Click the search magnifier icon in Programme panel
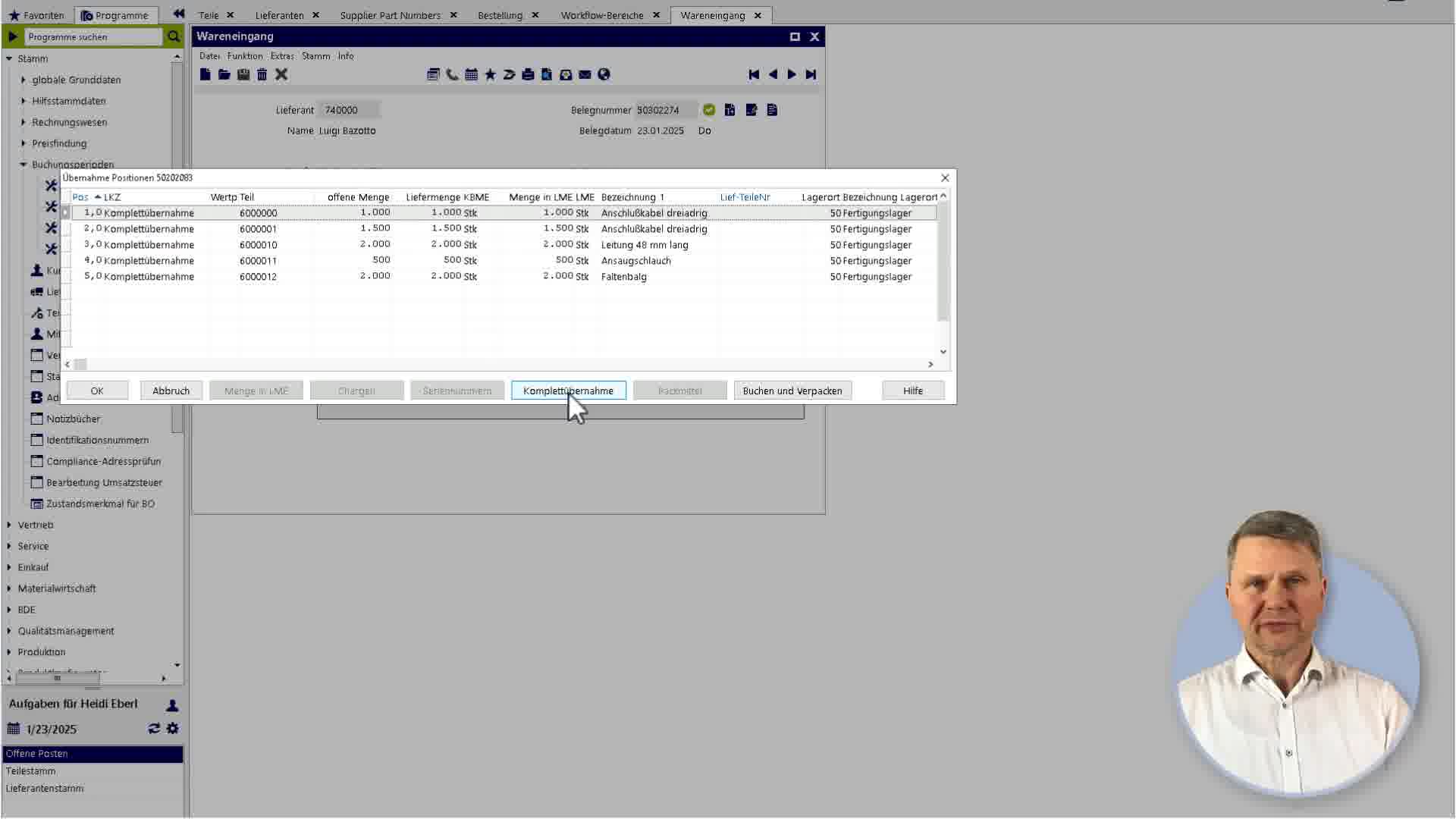This screenshot has height=819, width=1456. click(x=174, y=36)
